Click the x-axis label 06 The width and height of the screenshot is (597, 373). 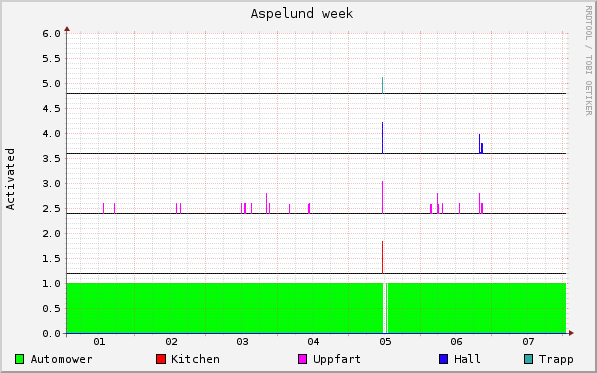[456, 342]
